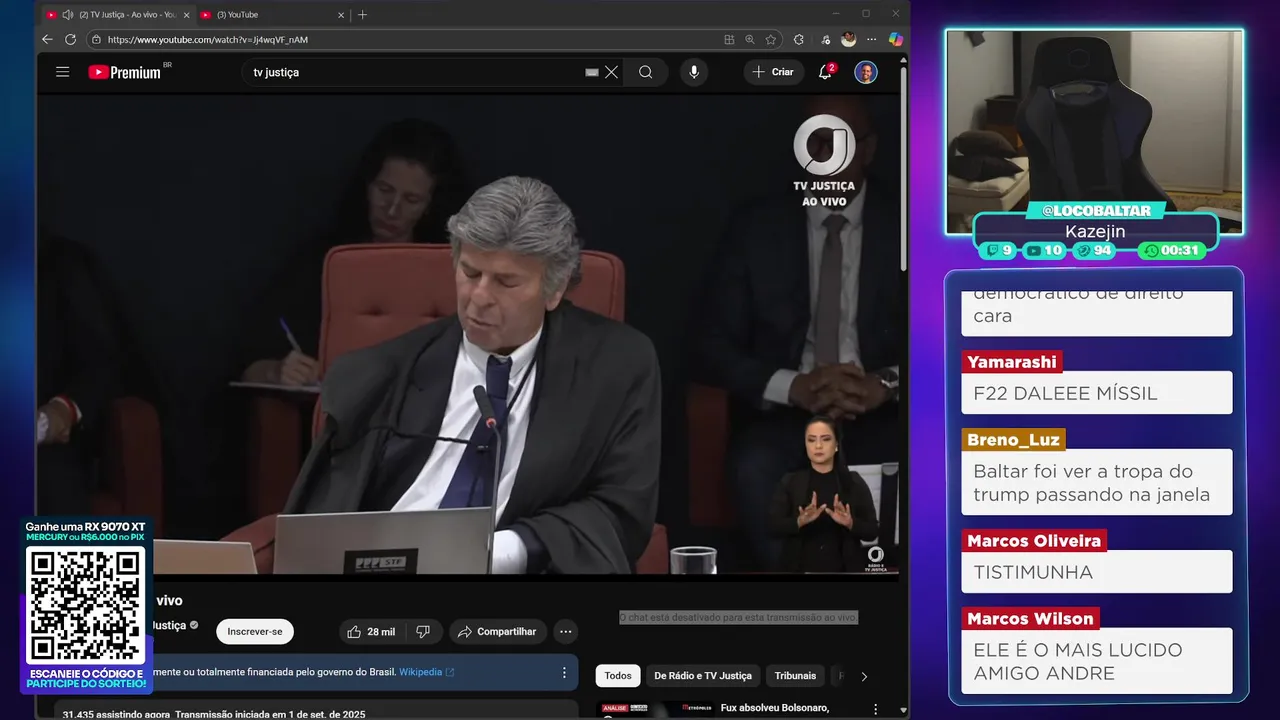Click the 00:31 timer badge
Screen dimensions: 1280x720
point(1172,250)
